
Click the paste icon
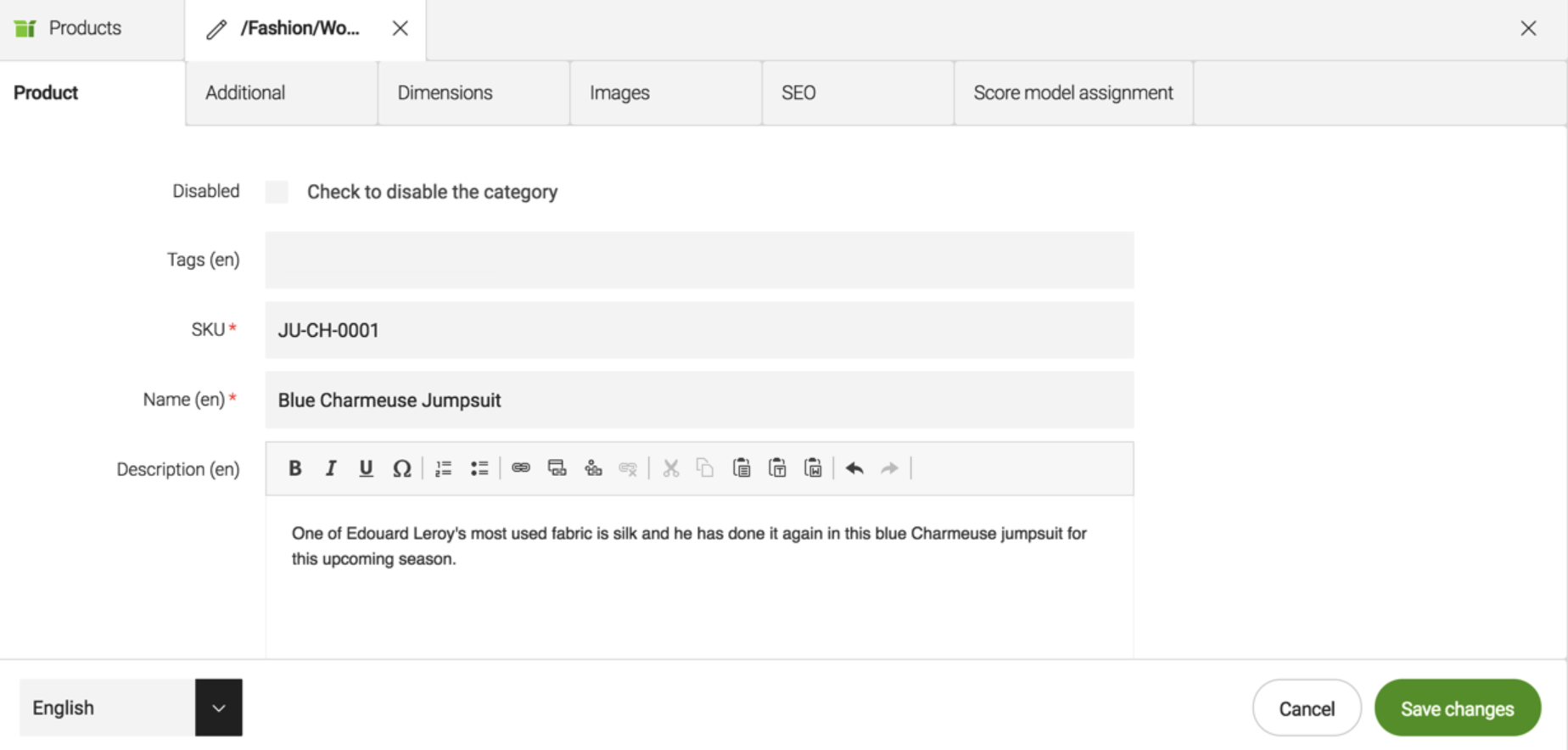[742, 467]
